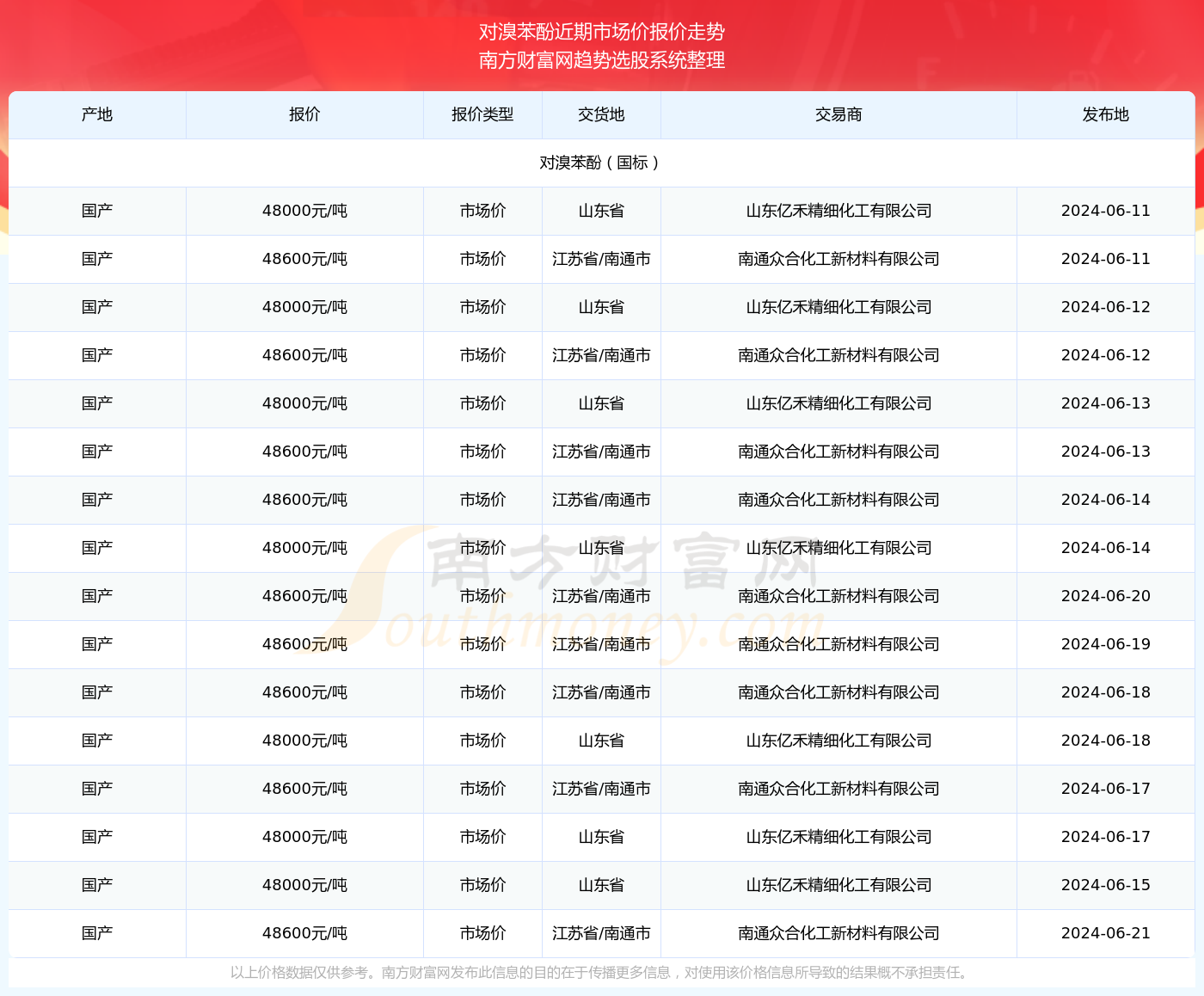
Task: Click 江苏省/南通市 in the 2024-06-13 row
Action: click(601, 452)
